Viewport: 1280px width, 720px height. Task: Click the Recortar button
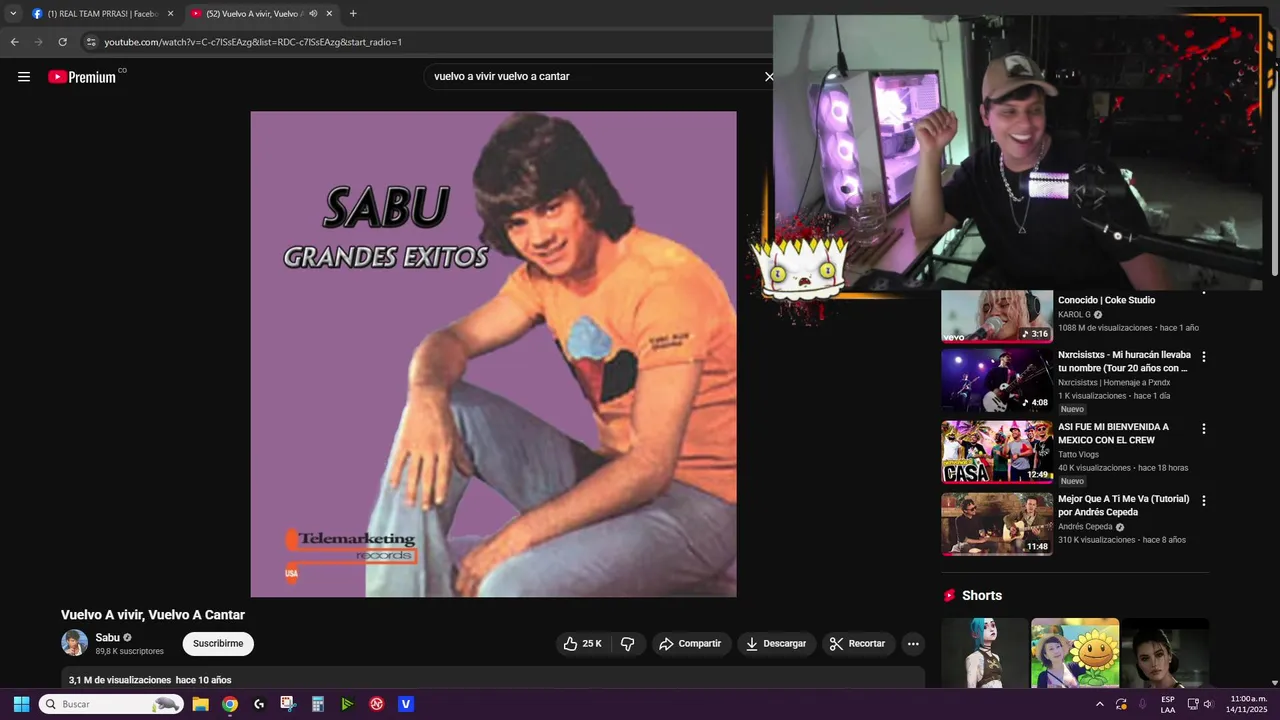(x=859, y=644)
